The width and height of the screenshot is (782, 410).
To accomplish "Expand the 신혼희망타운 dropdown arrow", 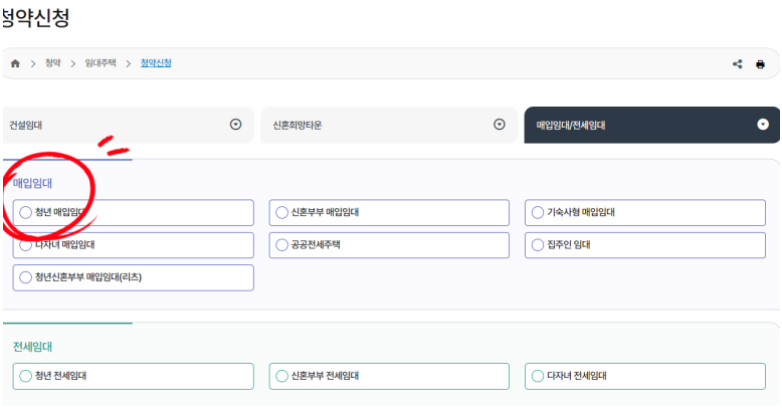I will pyautogui.click(x=499, y=124).
